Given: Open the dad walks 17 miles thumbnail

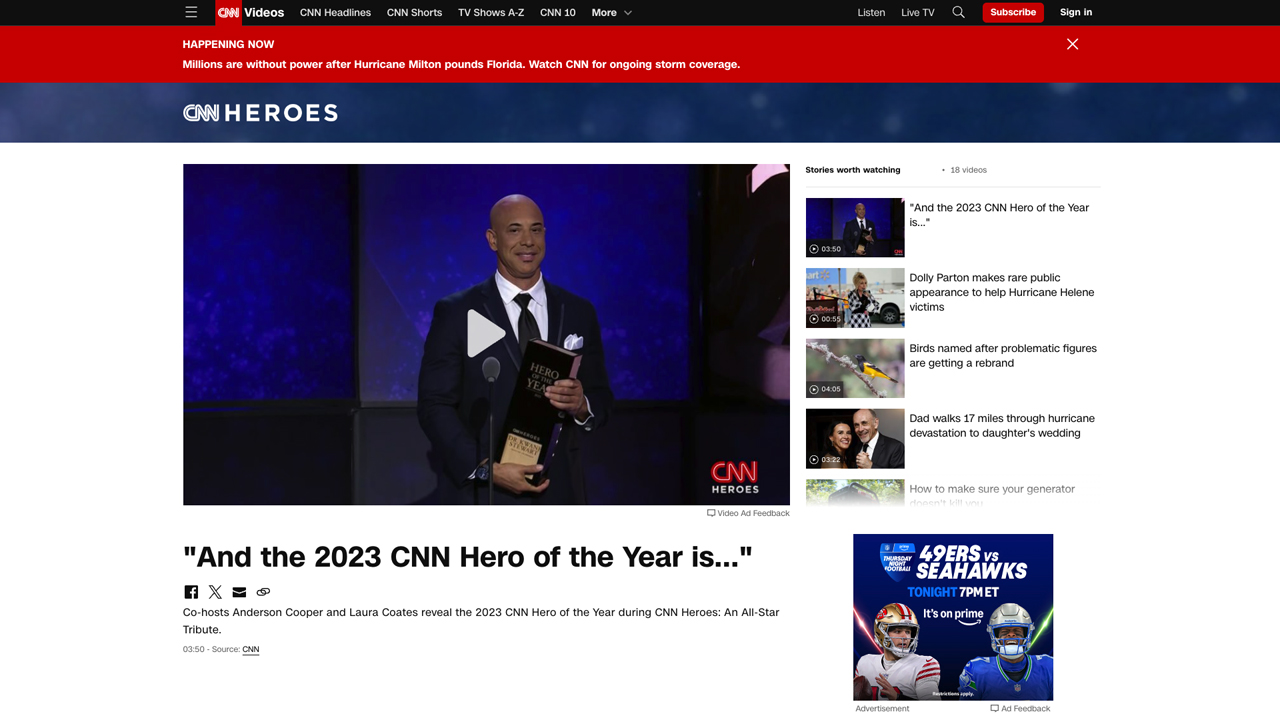Looking at the screenshot, I should (855, 438).
